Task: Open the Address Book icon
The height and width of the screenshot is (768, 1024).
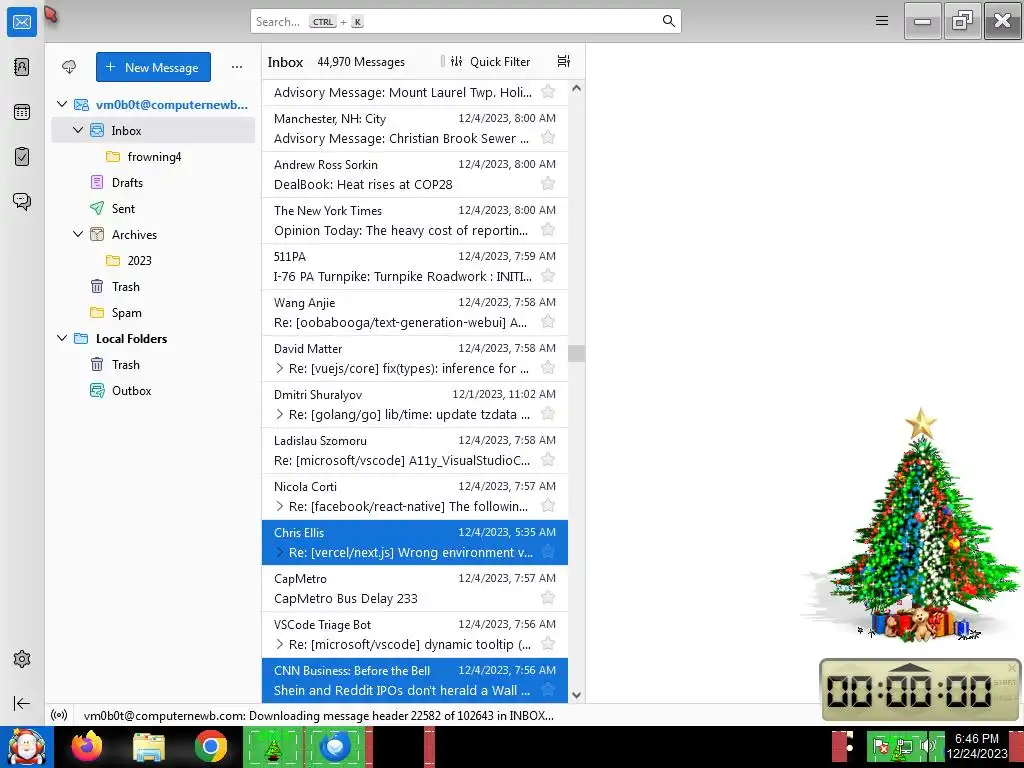Action: pos(22,67)
